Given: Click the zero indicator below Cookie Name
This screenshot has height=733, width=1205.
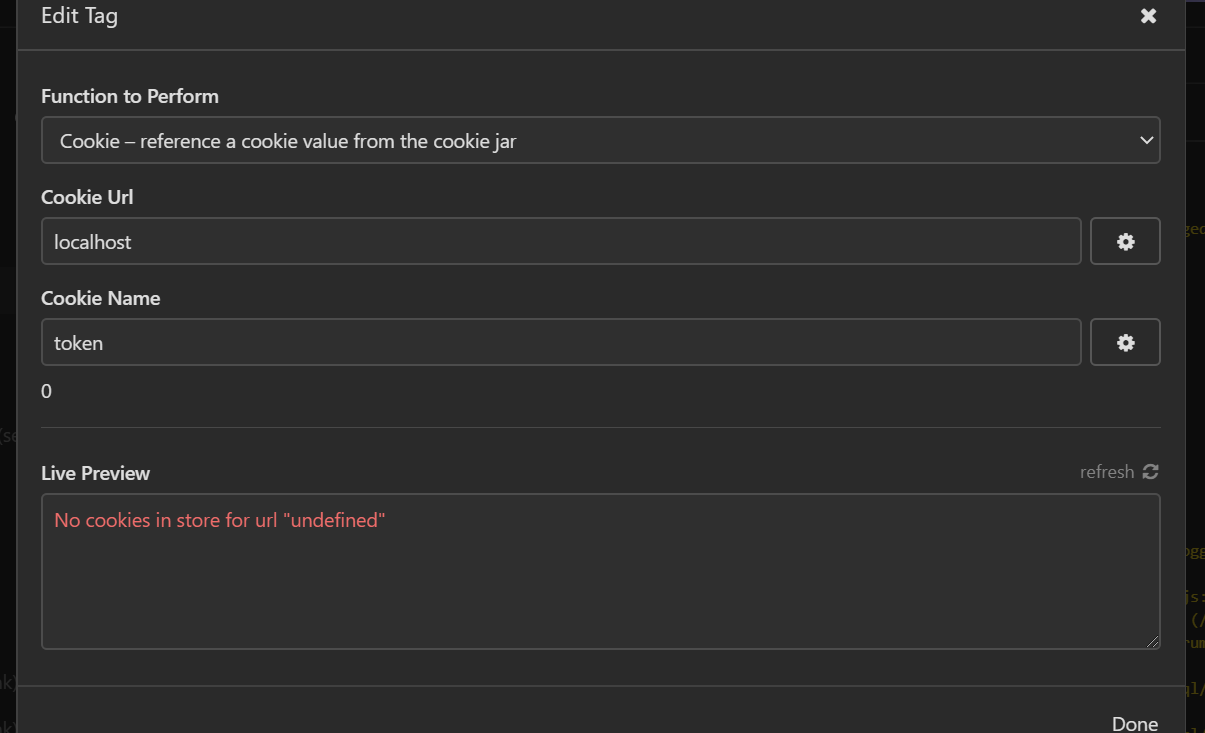Looking at the screenshot, I should click(x=46, y=390).
